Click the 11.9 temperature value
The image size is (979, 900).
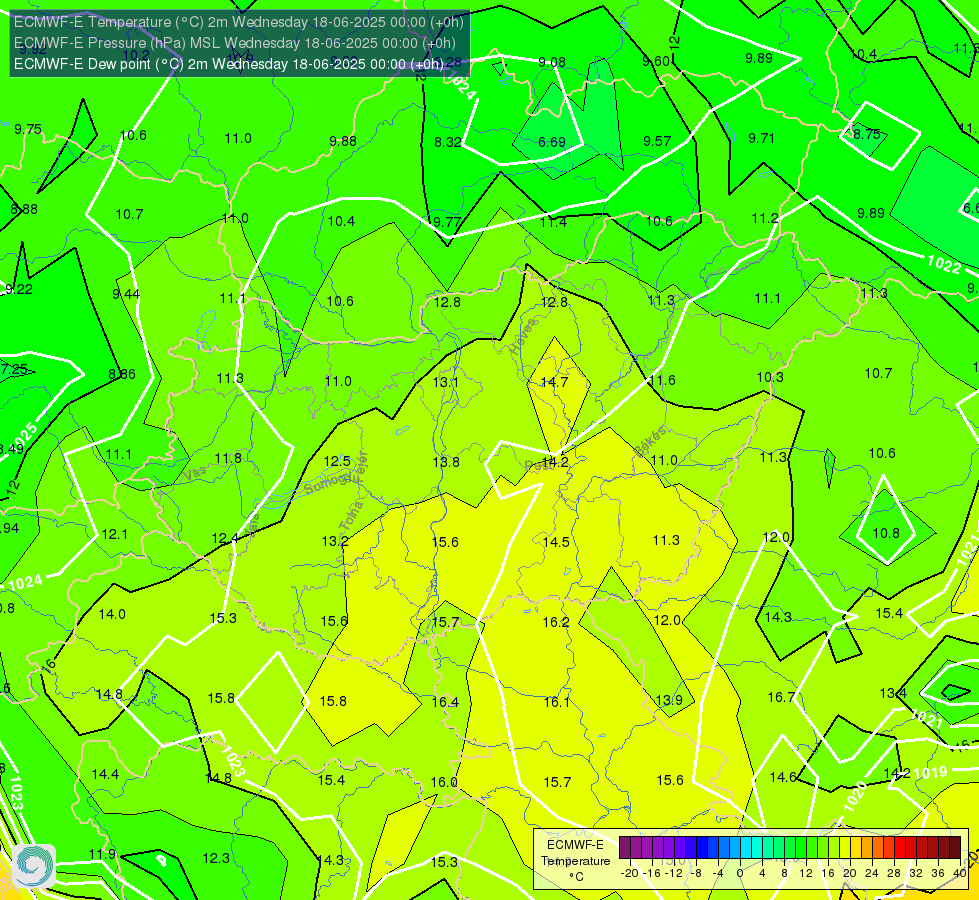click(x=102, y=854)
